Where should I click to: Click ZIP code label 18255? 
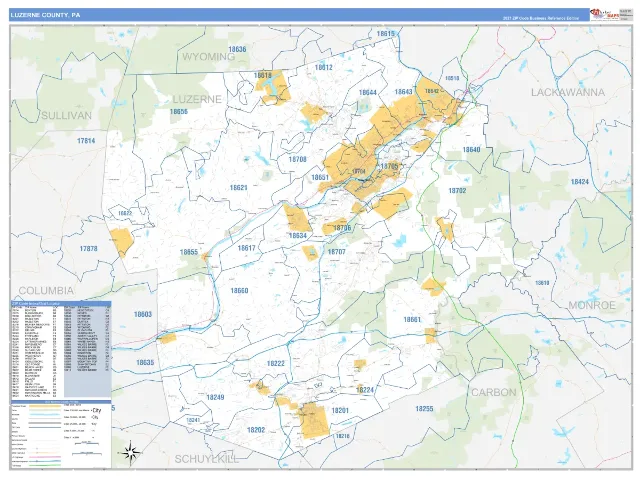[x=424, y=409]
